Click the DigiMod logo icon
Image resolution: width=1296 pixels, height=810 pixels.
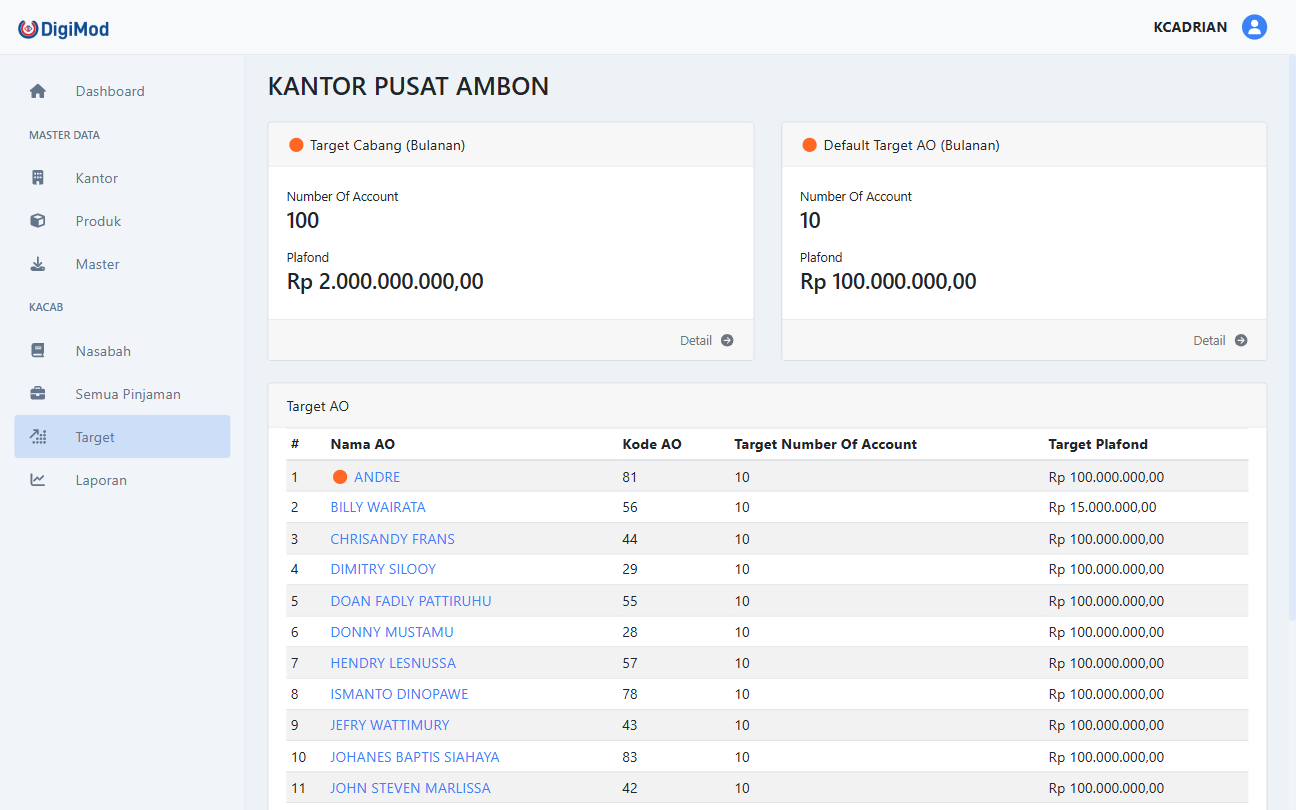coord(28,29)
